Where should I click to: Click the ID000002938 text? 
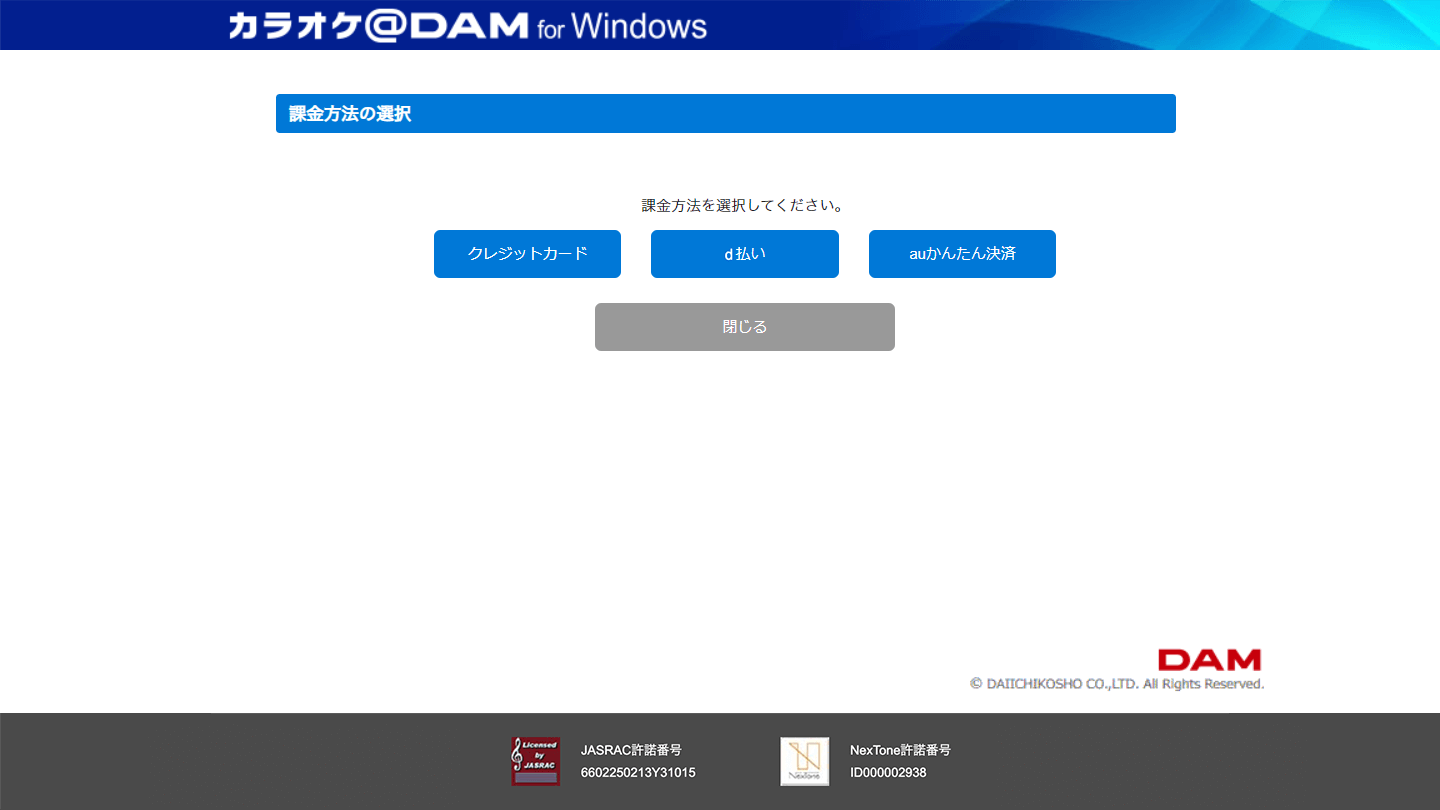click(888, 773)
